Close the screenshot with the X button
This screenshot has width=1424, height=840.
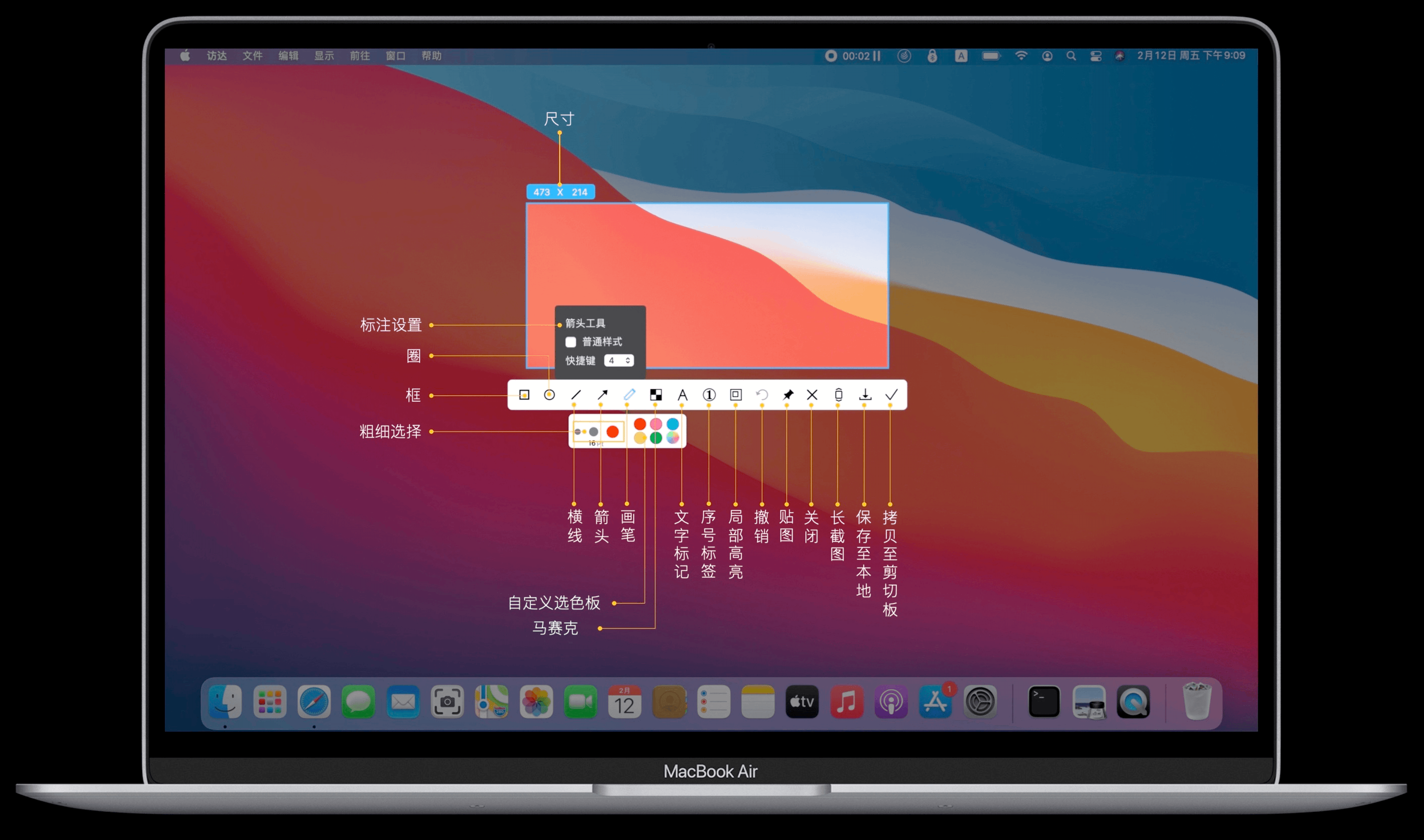[x=812, y=394]
